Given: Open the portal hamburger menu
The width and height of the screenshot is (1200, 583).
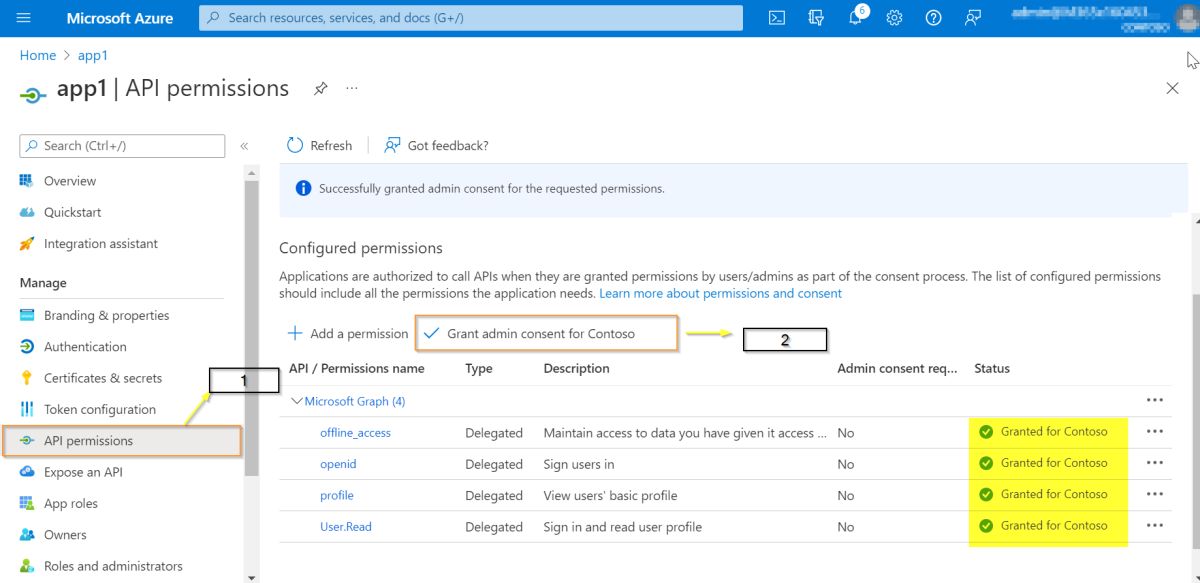Looking at the screenshot, I should 24,18.
